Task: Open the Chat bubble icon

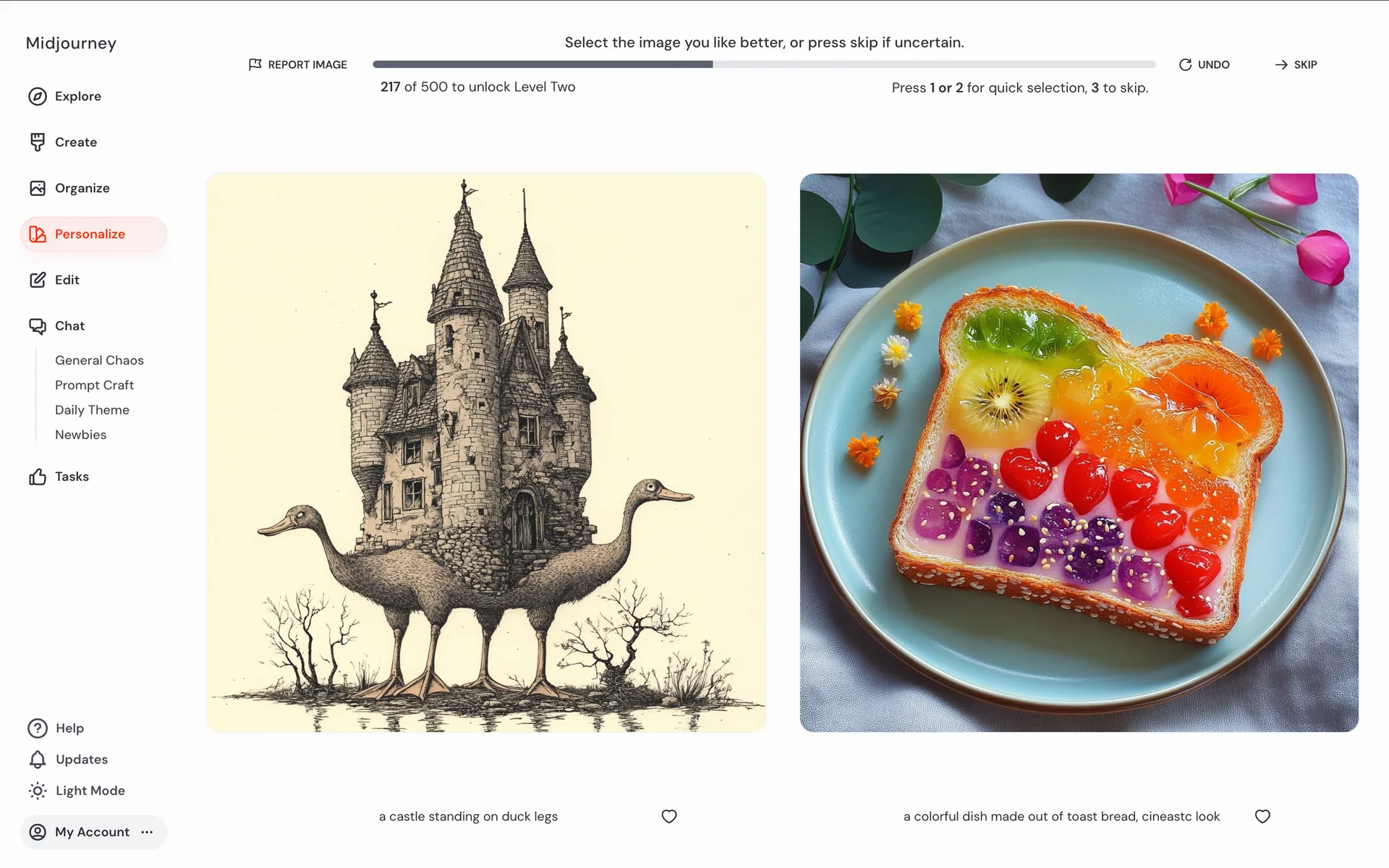Action: (38, 326)
